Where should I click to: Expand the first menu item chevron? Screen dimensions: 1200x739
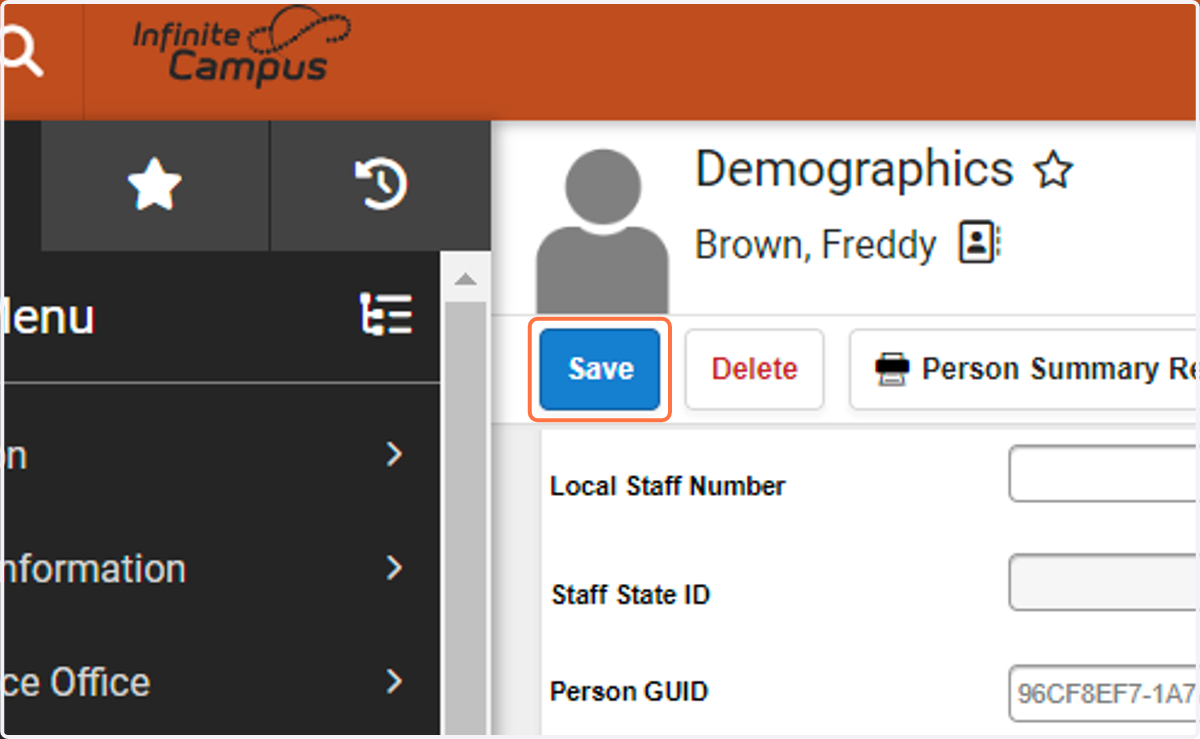coord(395,455)
